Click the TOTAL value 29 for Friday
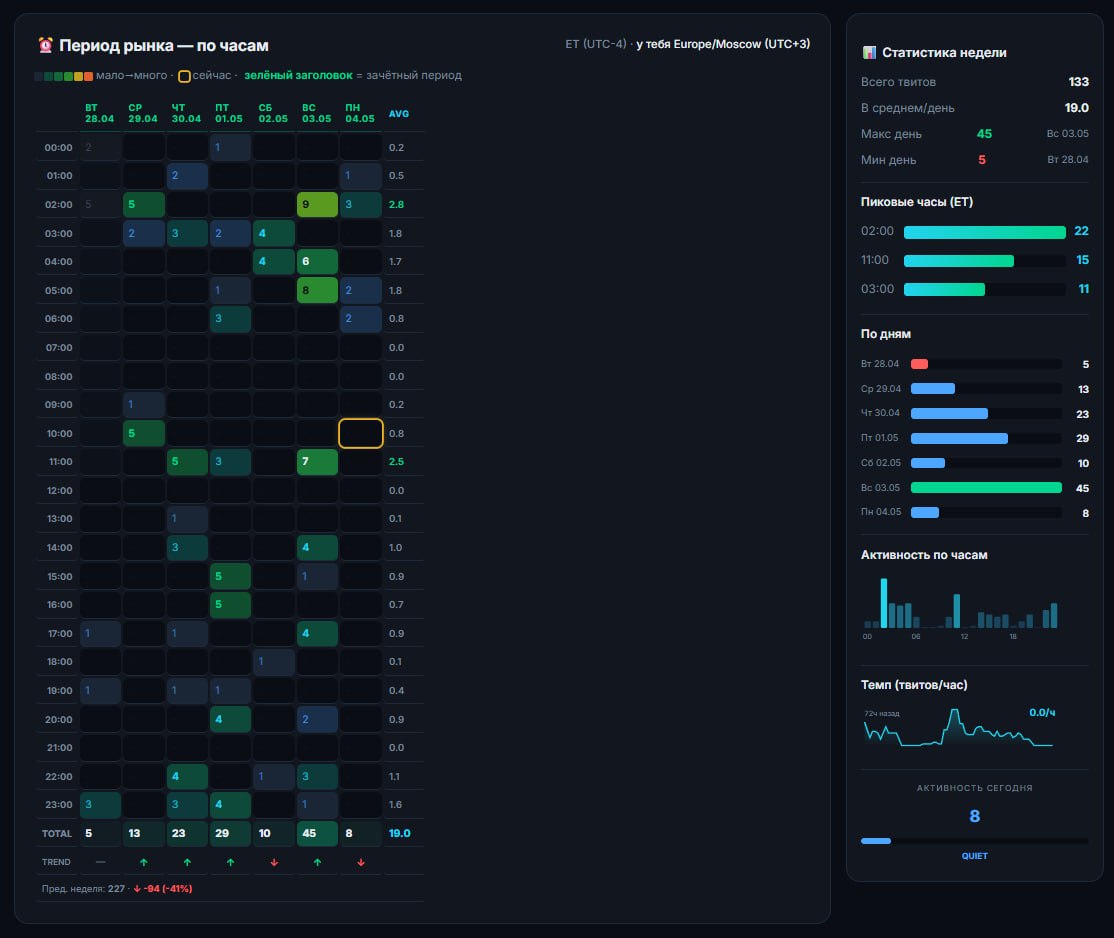 pyautogui.click(x=231, y=834)
